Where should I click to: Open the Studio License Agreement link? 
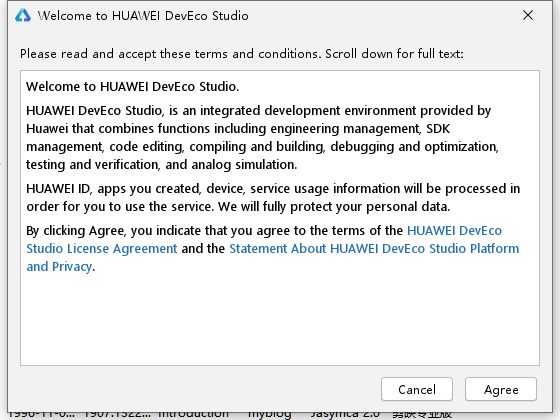[102, 249]
